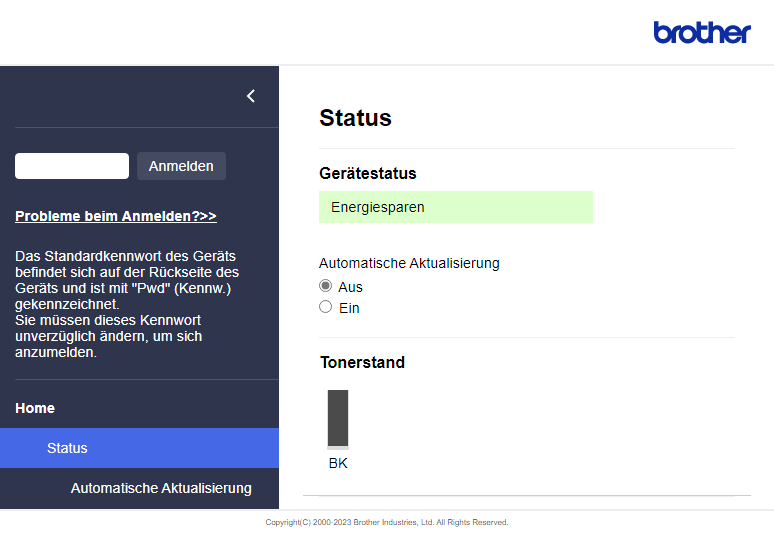Select the Aus radio button
The width and height of the screenshot is (774, 533).
click(x=325, y=286)
